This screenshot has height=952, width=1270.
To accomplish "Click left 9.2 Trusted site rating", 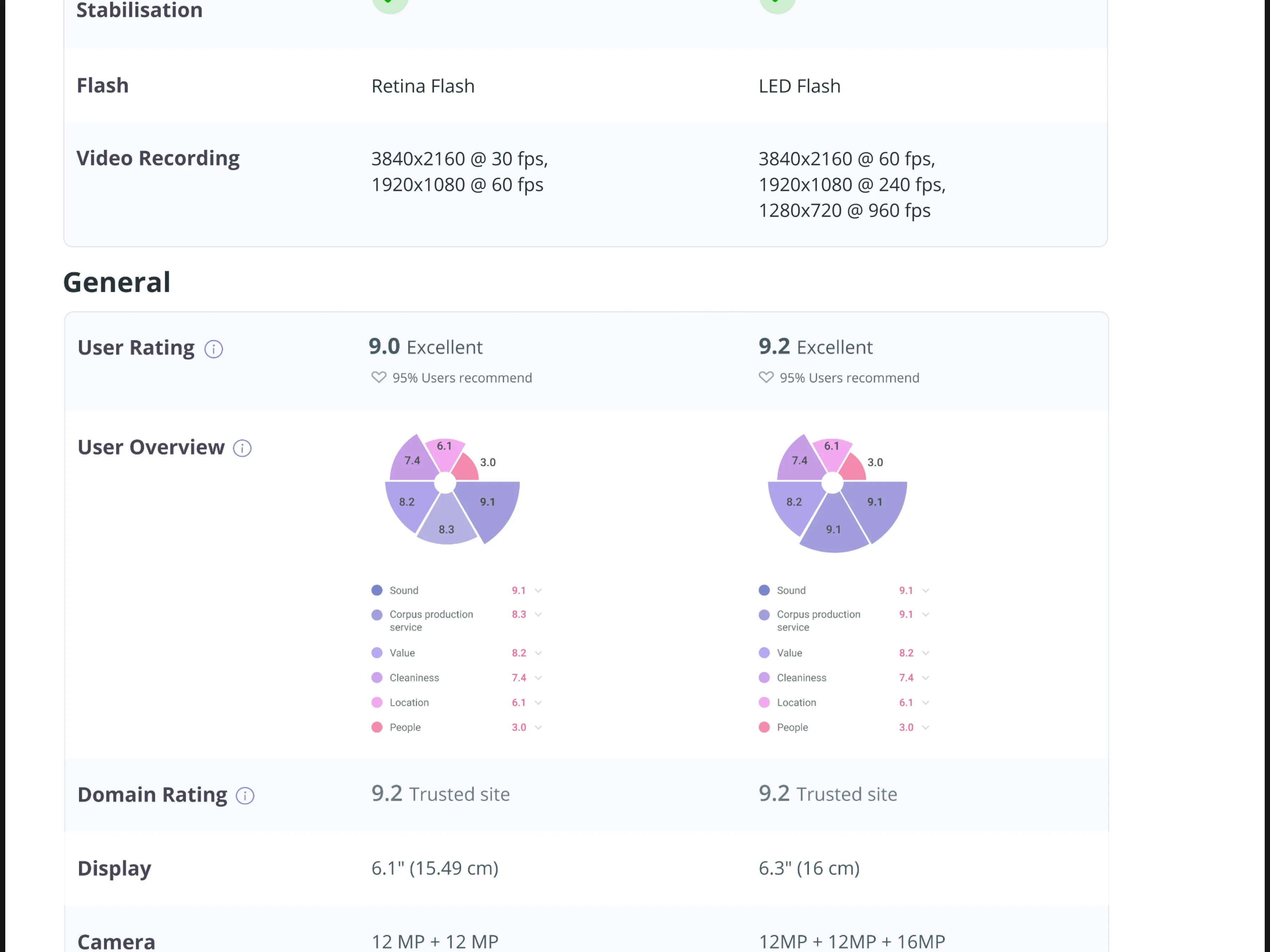I will point(440,794).
